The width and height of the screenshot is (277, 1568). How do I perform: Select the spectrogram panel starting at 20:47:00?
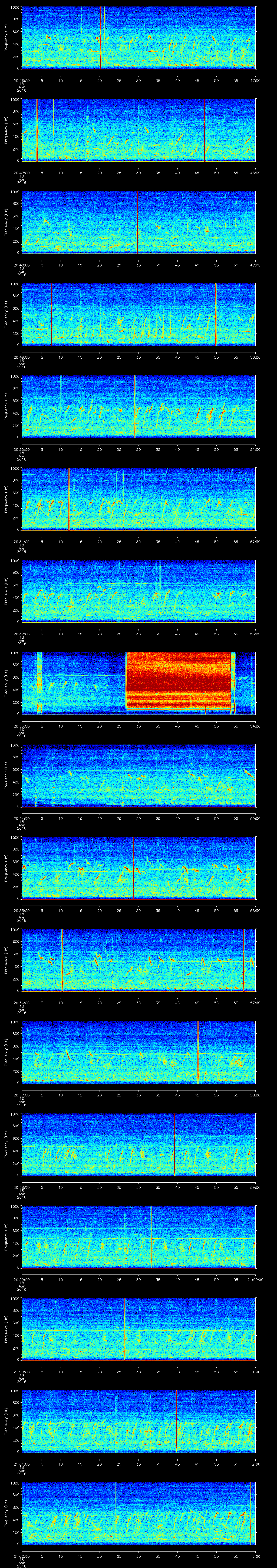[138, 130]
